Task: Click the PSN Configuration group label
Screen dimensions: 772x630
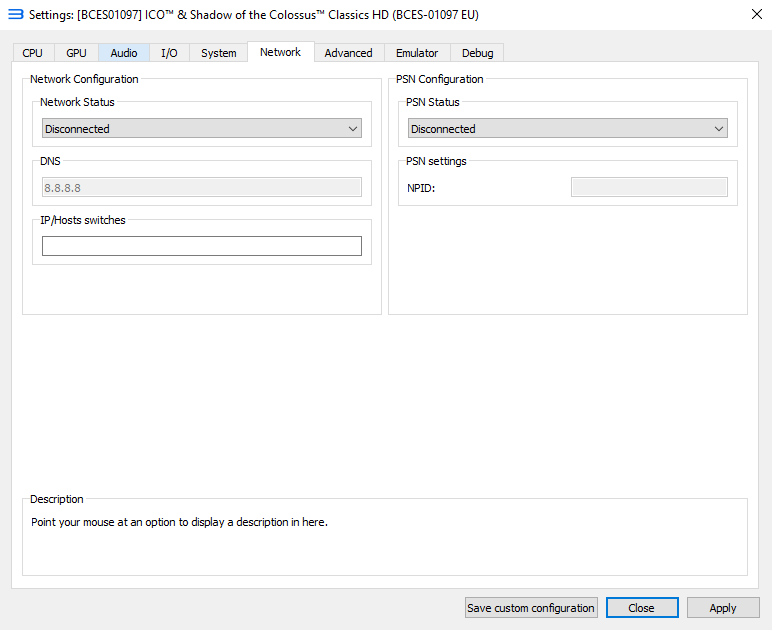Action: pos(440,79)
